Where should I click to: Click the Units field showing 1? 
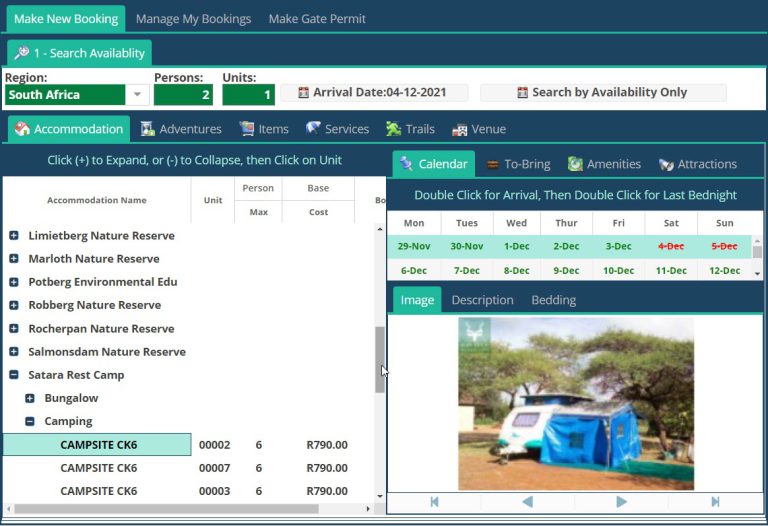248,95
